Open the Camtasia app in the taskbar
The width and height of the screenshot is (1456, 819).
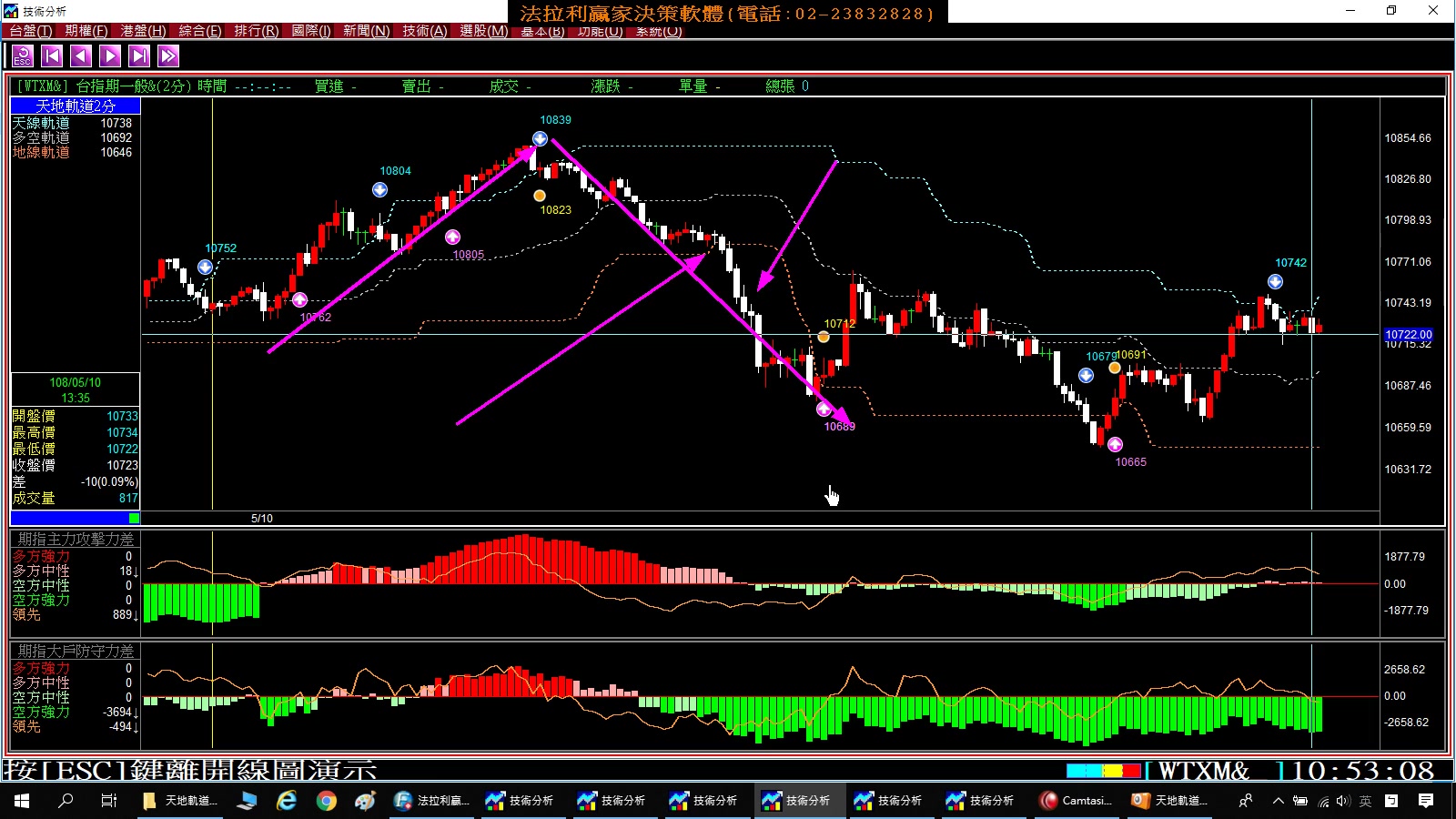click(x=1077, y=801)
